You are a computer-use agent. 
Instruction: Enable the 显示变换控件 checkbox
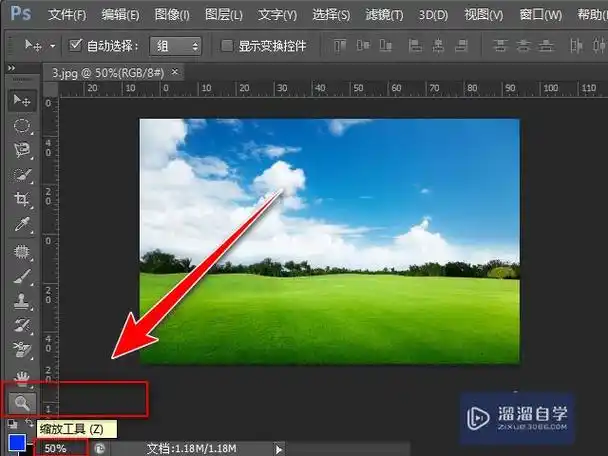pyautogui.click(x=227, y=46)
